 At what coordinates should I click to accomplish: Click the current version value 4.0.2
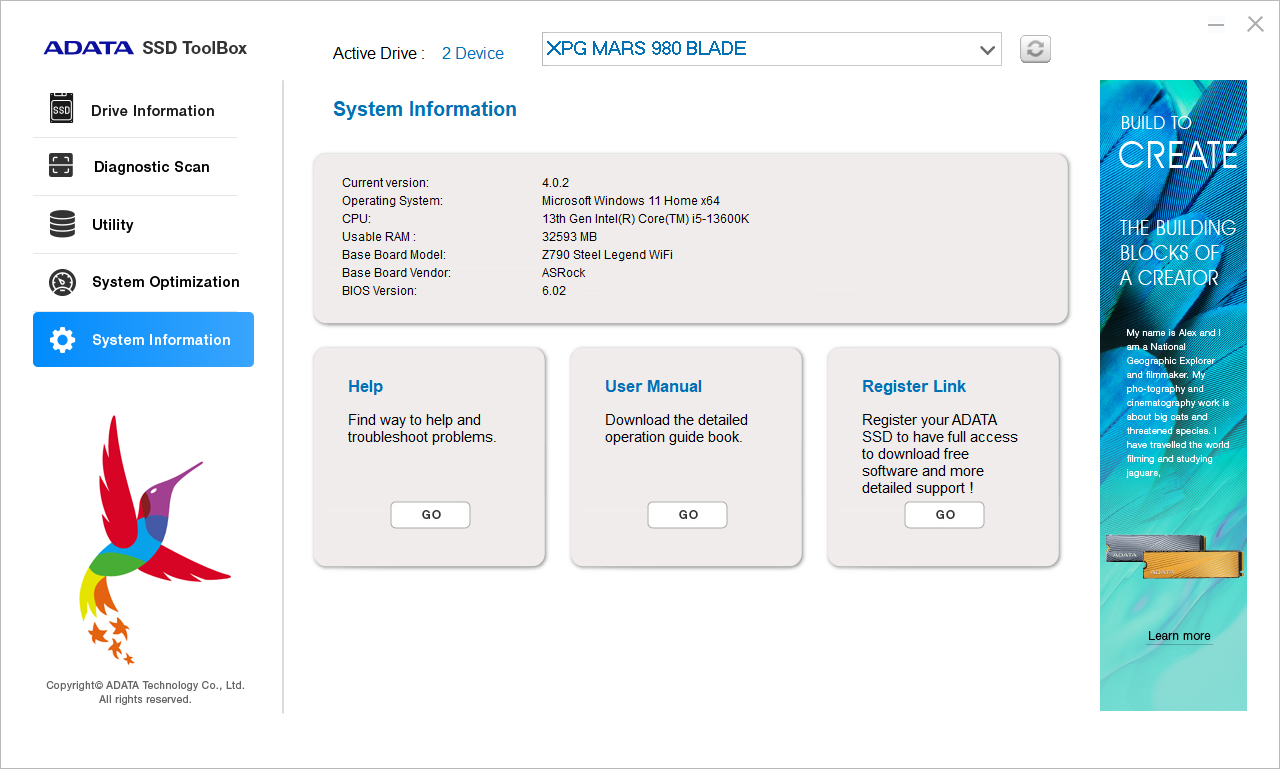coord(555,183)
